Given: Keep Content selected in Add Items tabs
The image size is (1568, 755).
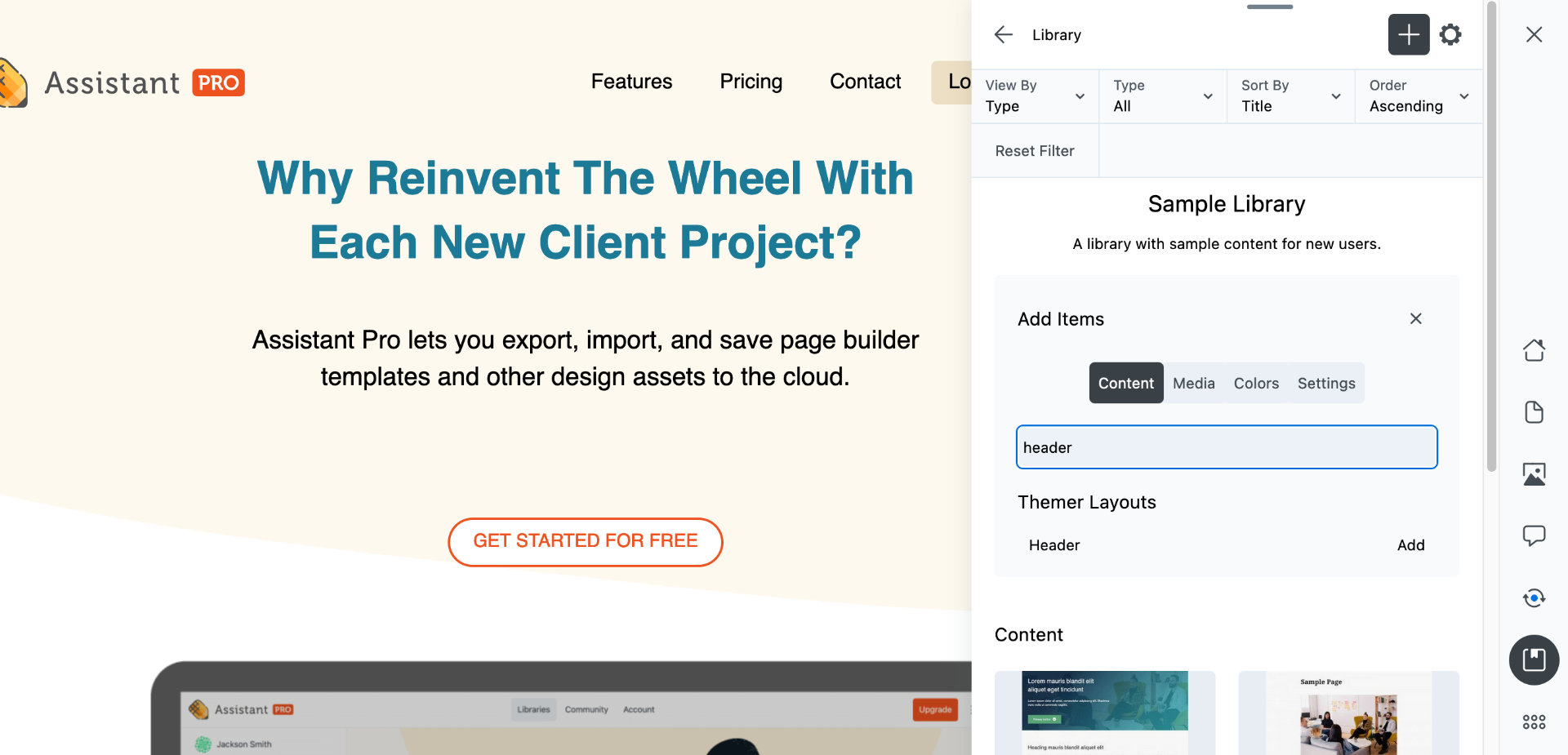Looking at the screenshot, I should pos(1125,383).
